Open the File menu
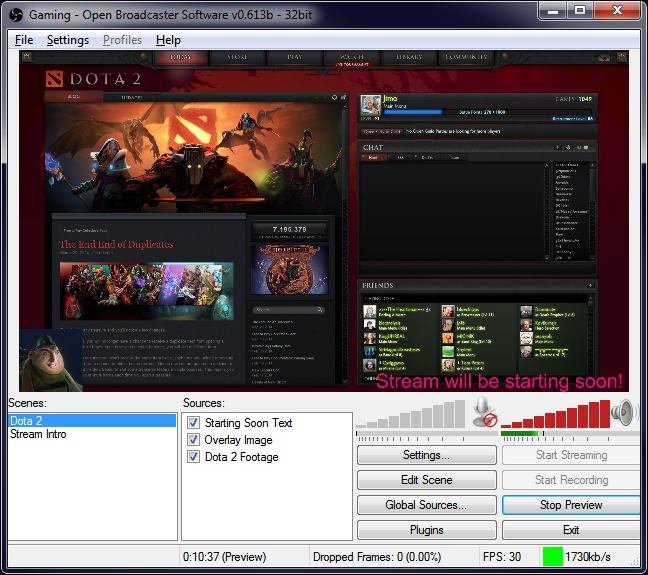Viewport: 648px width, 575px height. click(x=24, y=40)
